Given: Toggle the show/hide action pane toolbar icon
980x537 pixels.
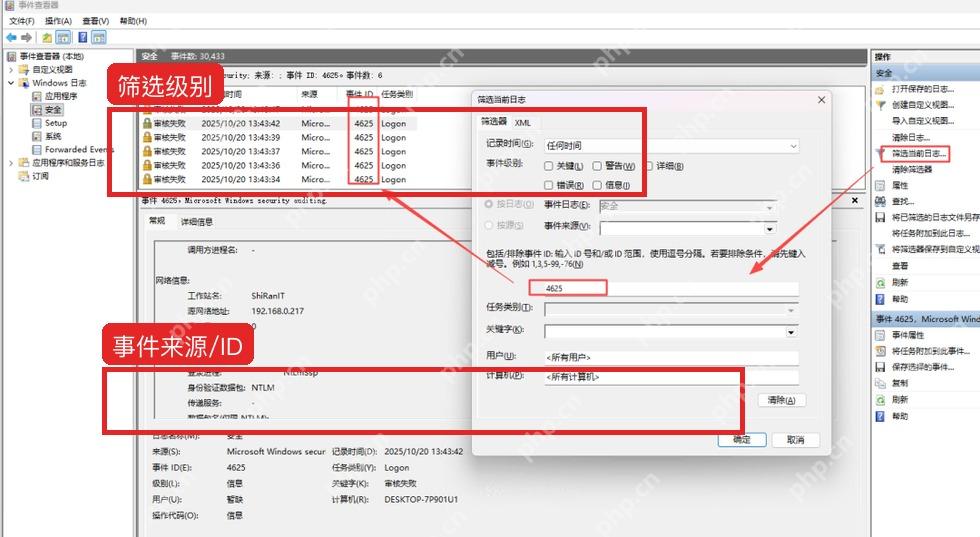Looking at the screenshot, I should (x=99, y=38).
